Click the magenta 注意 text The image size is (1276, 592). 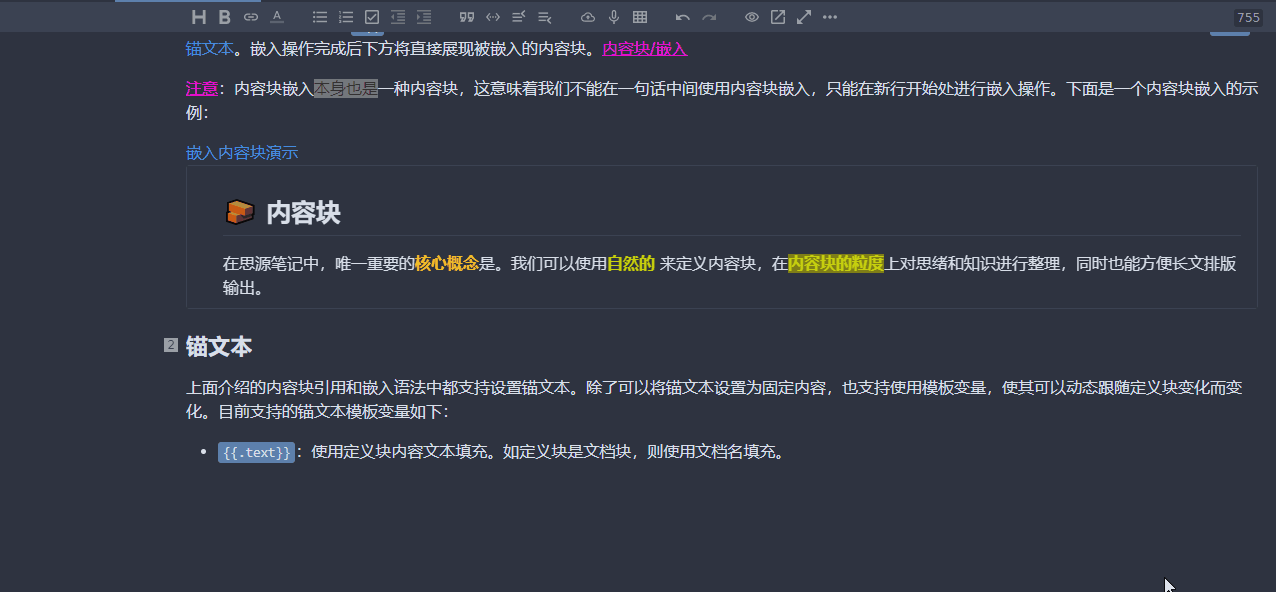tap(202, 89)
